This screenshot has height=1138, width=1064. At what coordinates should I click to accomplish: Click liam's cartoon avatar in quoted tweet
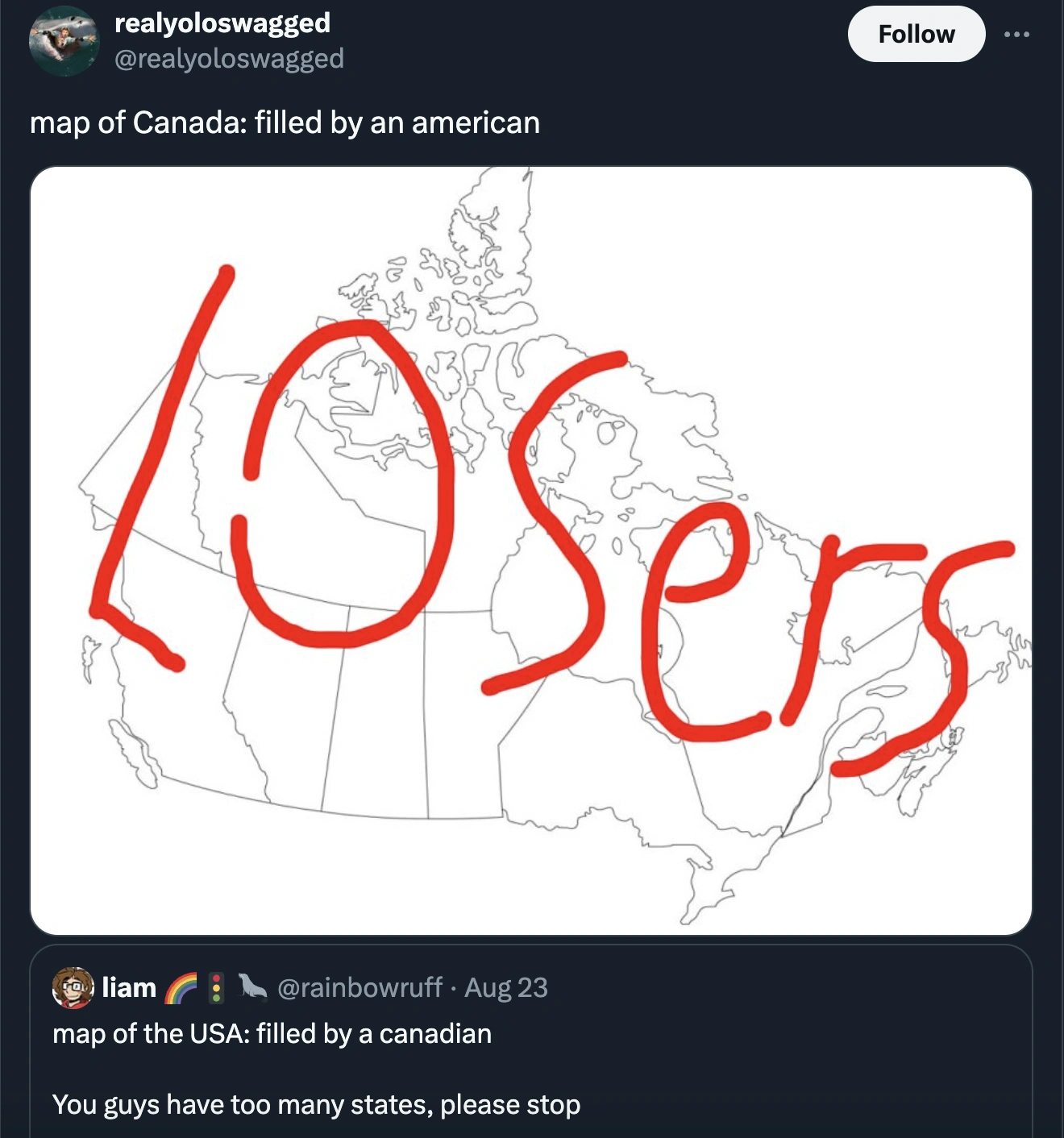(73, 987)
